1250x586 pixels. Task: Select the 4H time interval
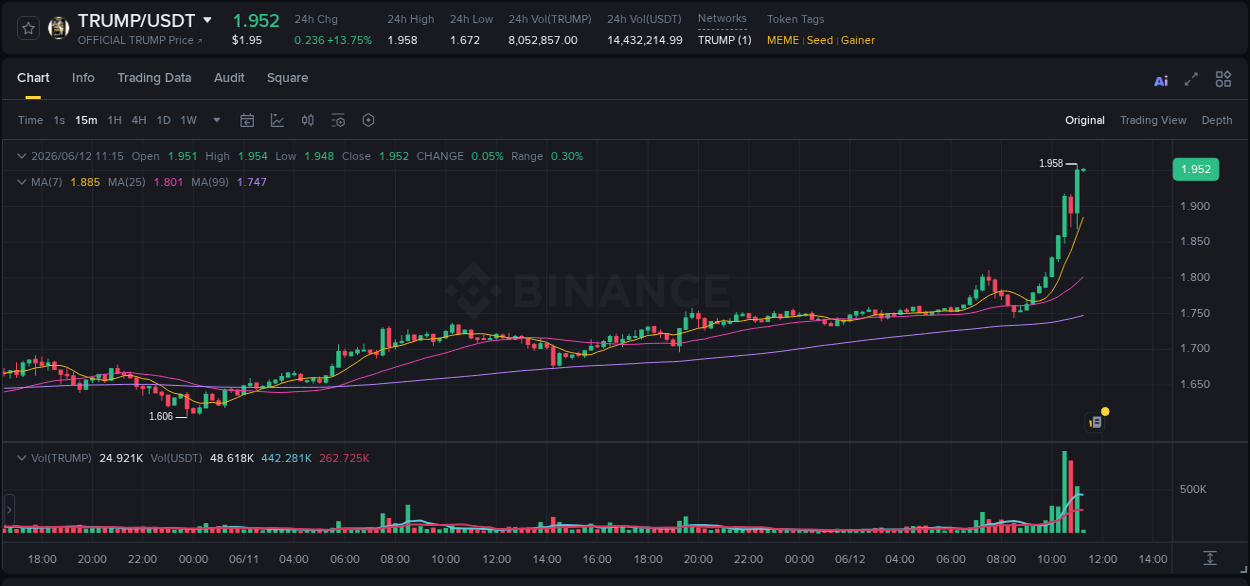139,120
